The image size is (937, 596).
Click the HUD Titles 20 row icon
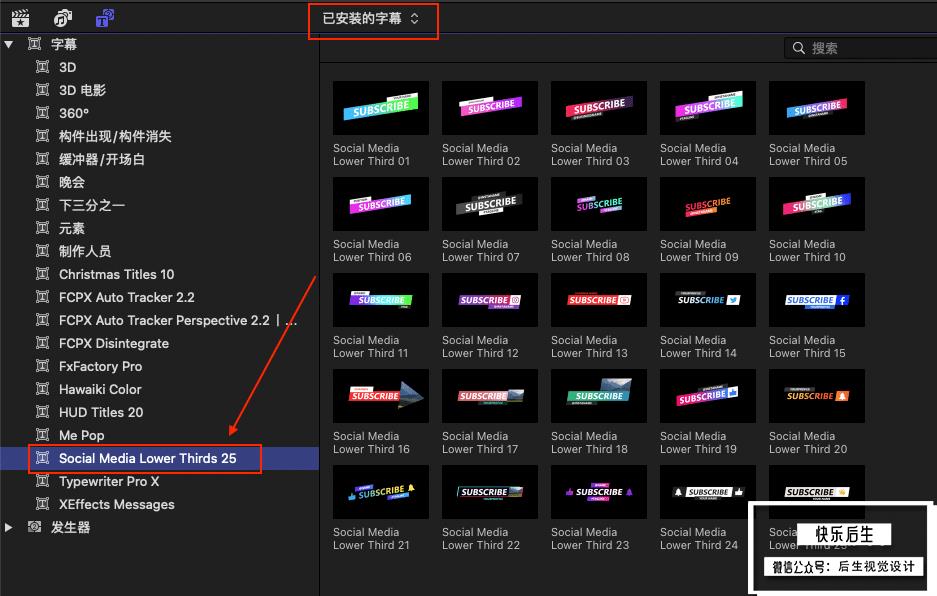pyautogui.click(x=42, y=412)
